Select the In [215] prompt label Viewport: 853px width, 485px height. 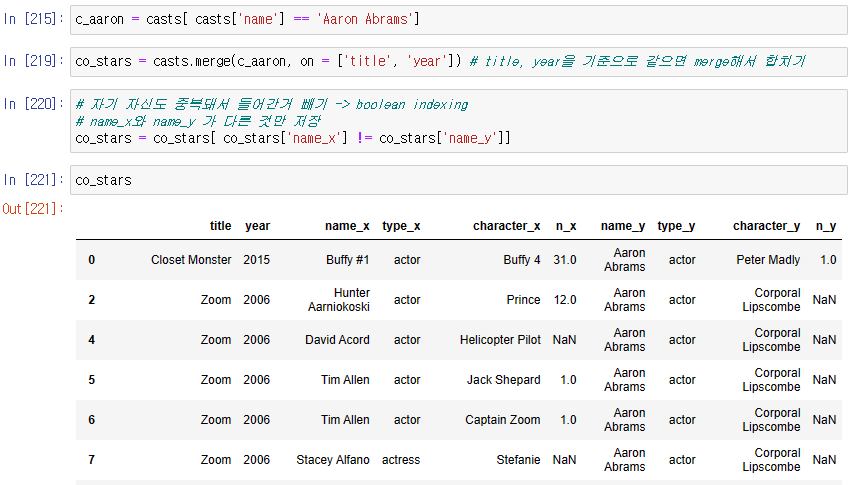(x=33, y=19)
